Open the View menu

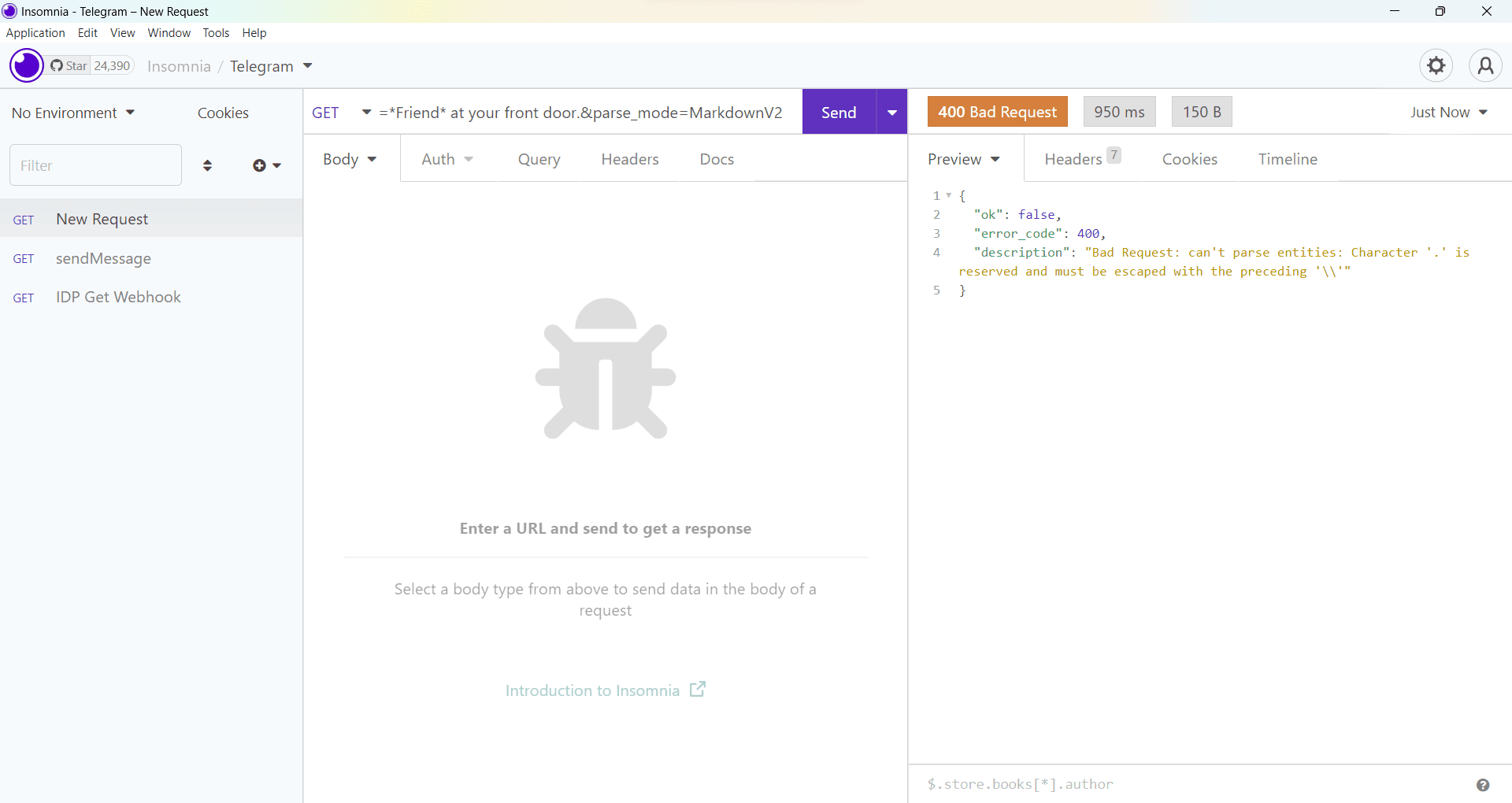122,33
